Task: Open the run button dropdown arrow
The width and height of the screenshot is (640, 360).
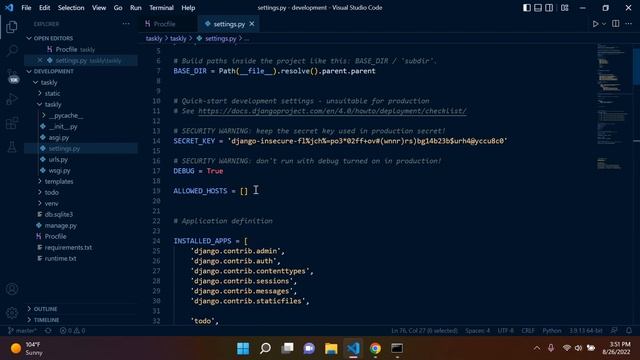Action: pyautogui.click(x=604, y=24)
